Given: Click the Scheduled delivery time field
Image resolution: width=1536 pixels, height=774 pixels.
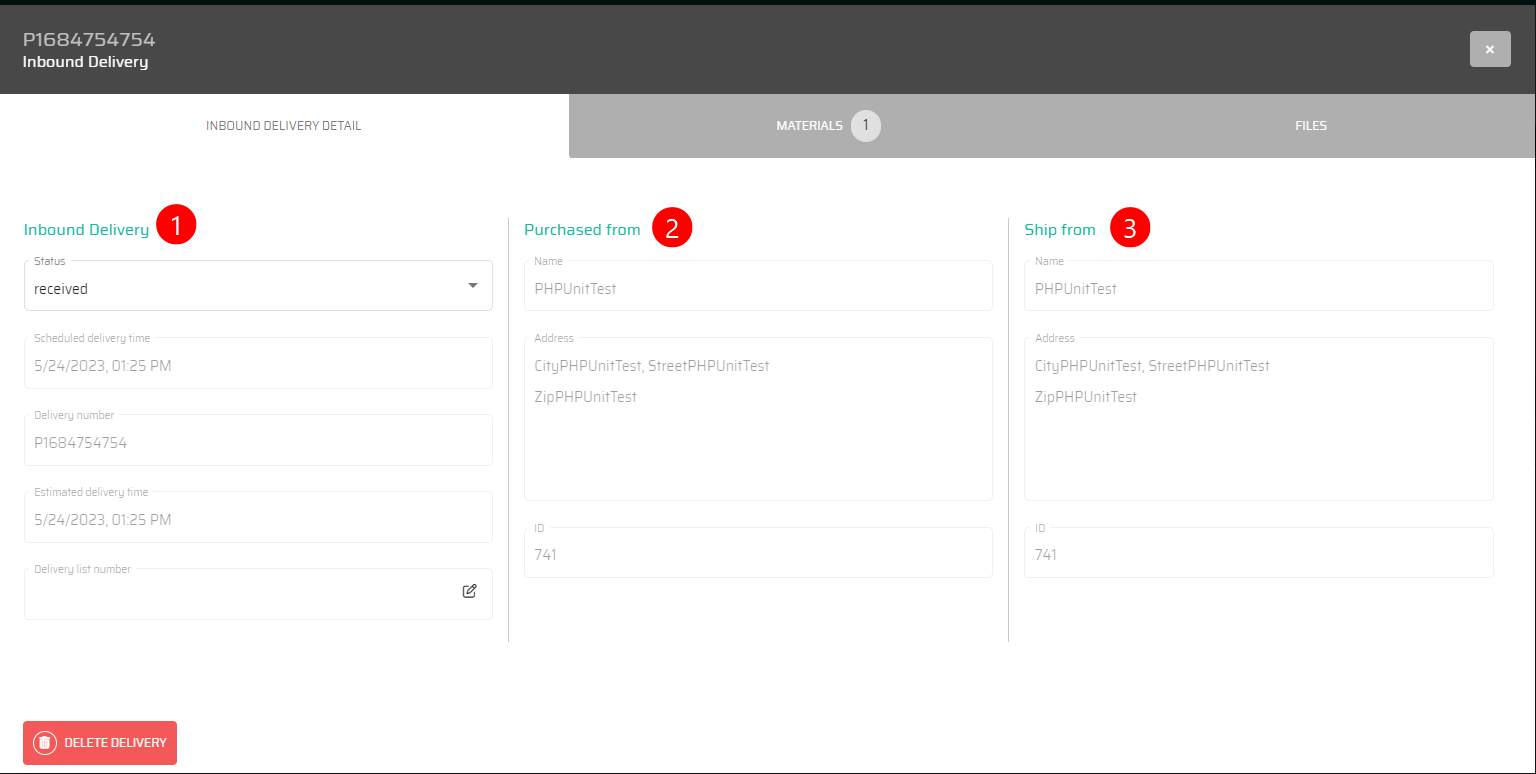Looking at the screenshot, I should pyautogui.click(x=258, y=365).
